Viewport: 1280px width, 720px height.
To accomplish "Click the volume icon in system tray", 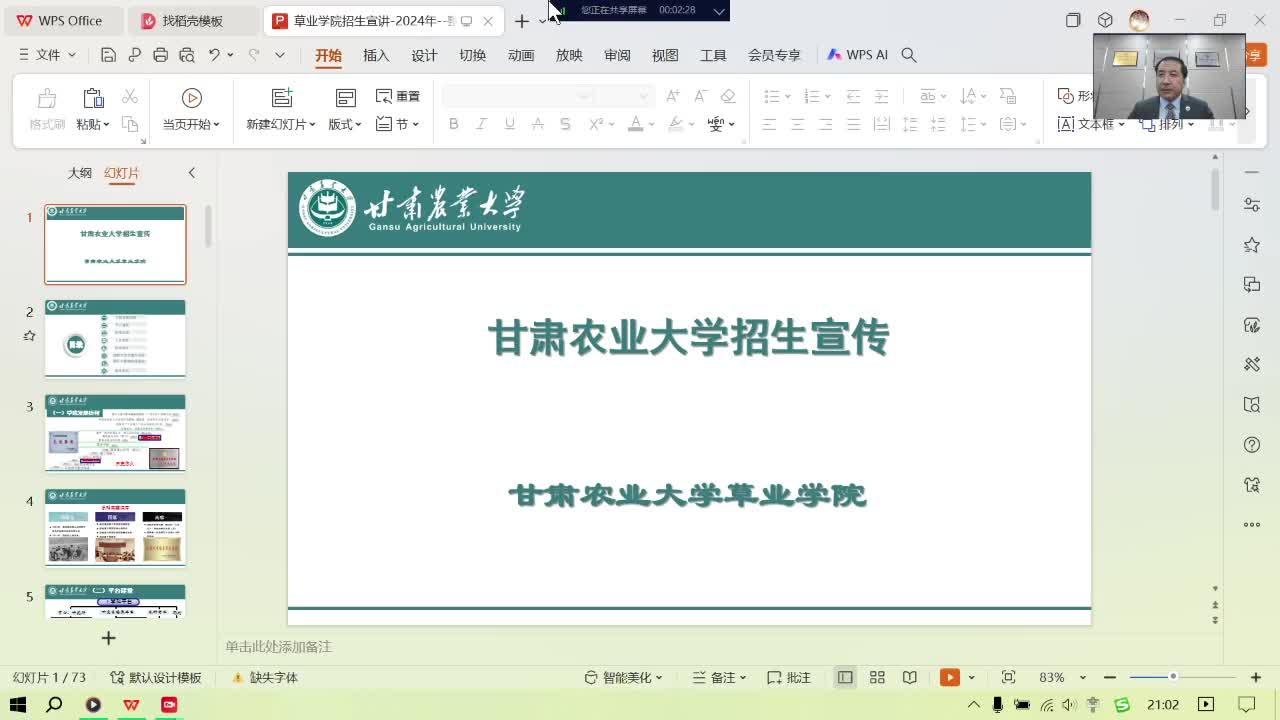I will 1070,705.
